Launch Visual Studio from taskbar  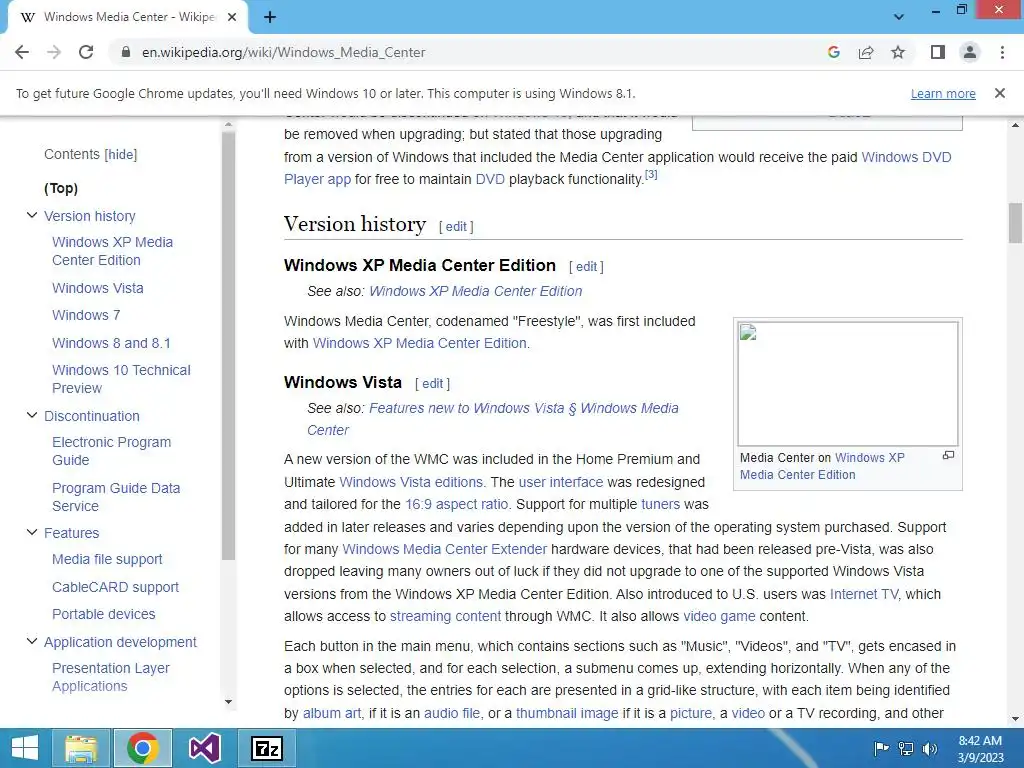click(204, 748)
